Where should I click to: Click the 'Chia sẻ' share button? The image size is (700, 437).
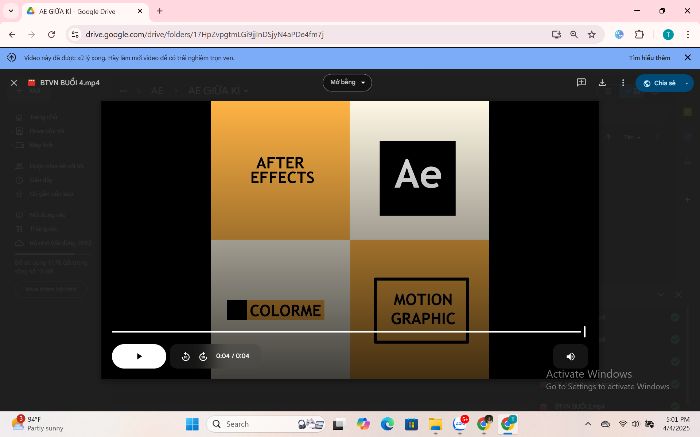(659, 83)
